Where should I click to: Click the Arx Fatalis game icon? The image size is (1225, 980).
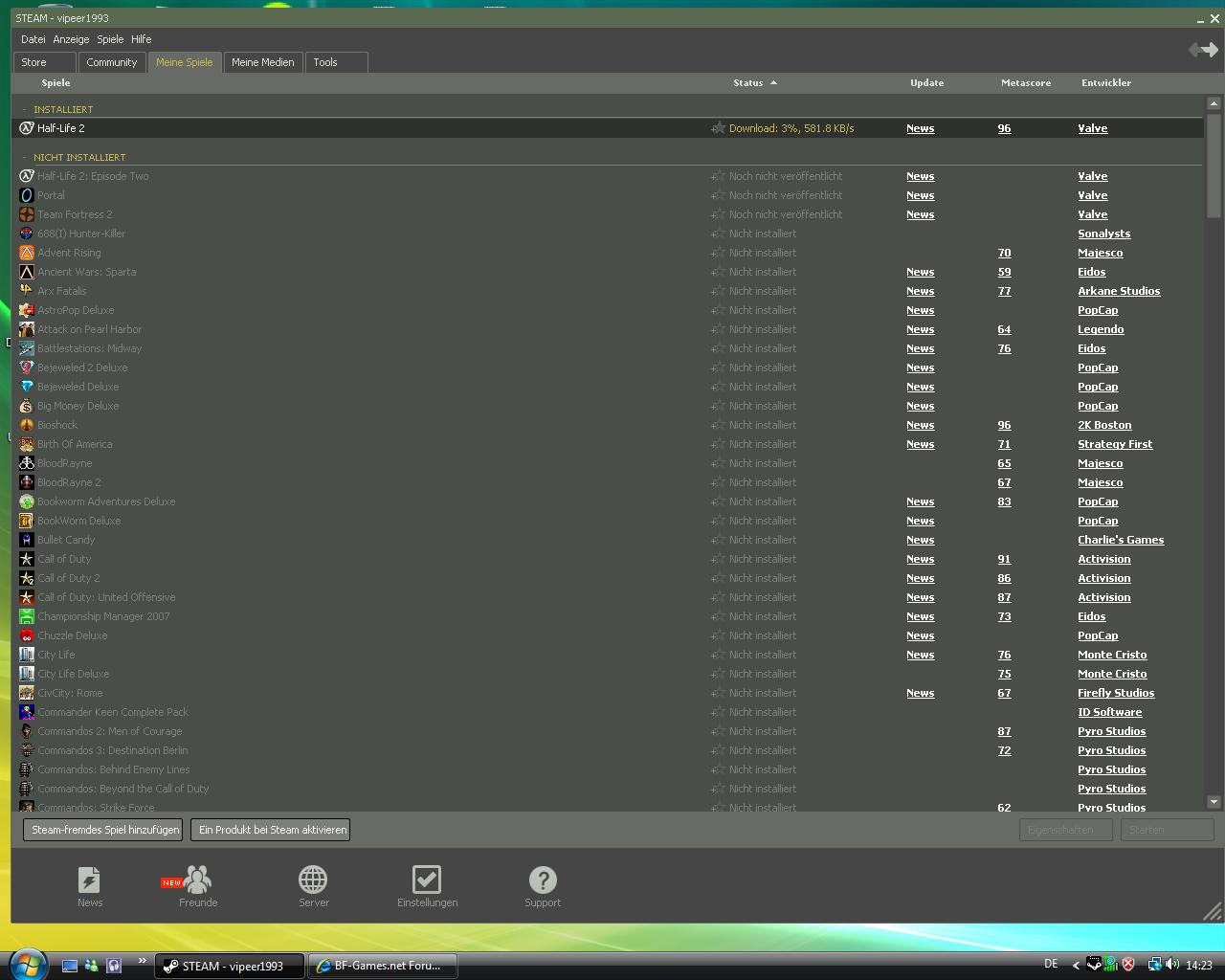point(27,291)
